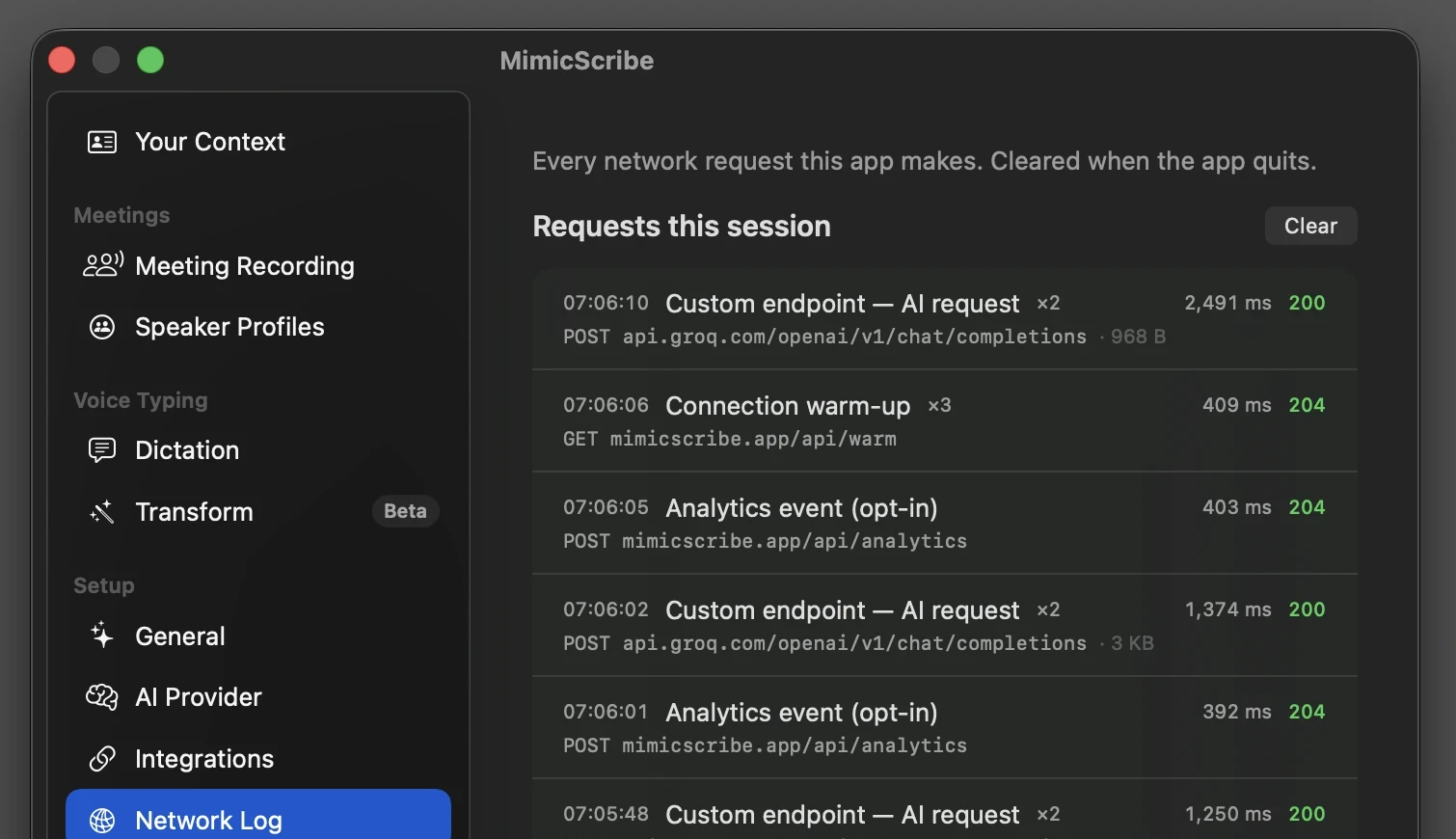Click the Requests this session heading
This screenshot has height=839, width=1456.
682,226
